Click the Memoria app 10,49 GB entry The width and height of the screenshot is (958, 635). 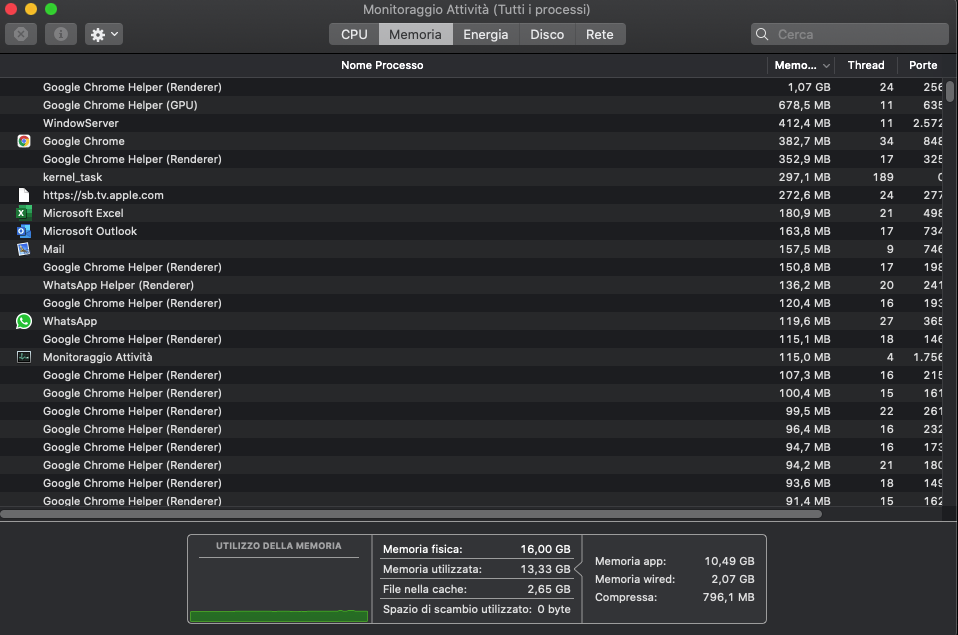pos(675,561)
